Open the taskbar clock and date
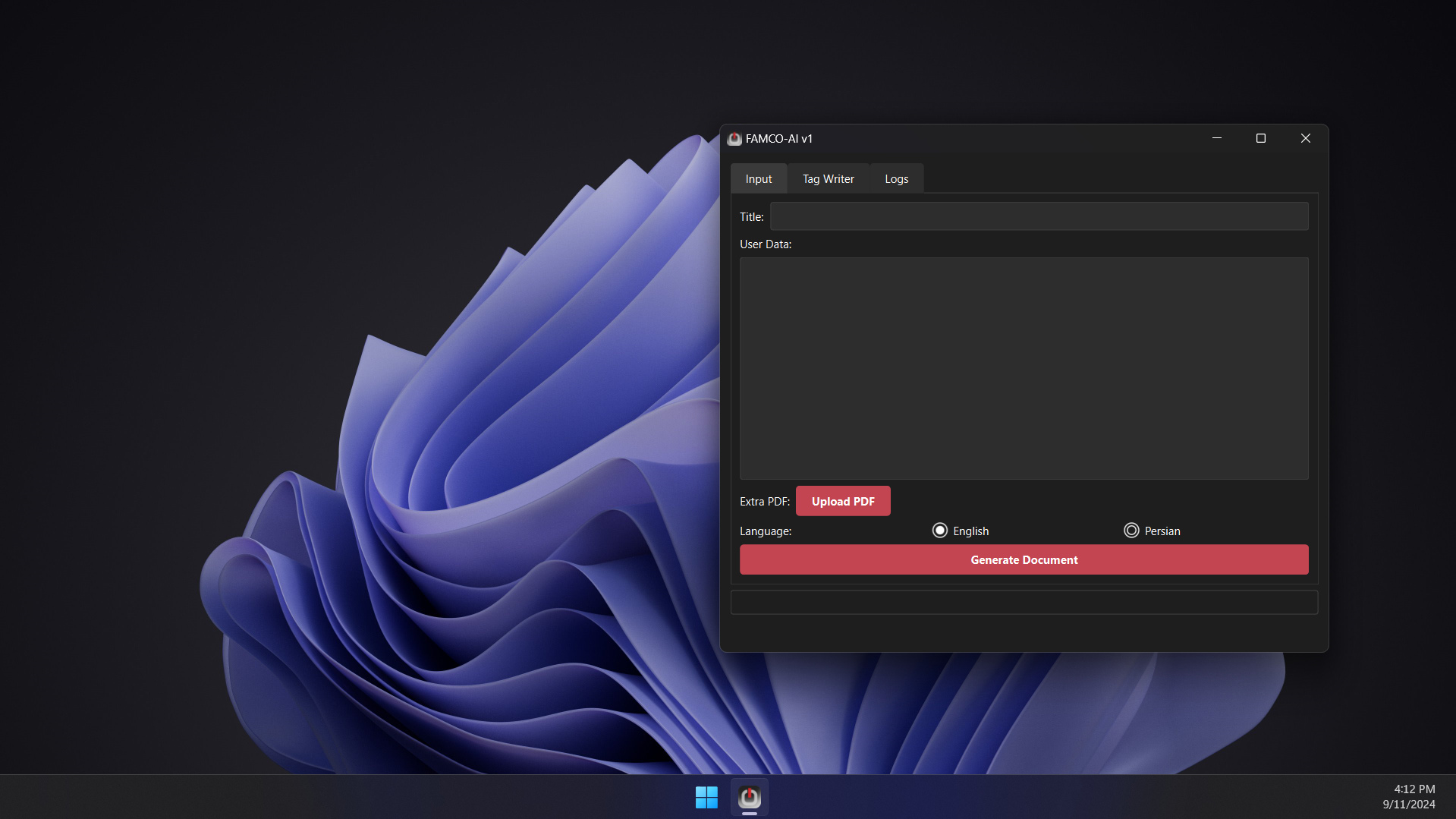 (x=1409, y=797)
